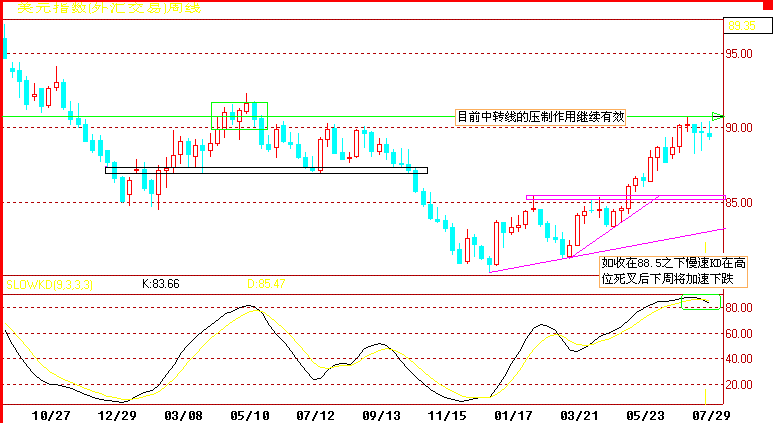The image size is (773, 423).
Task: Select the 07/12 date label
Action: 316,416
